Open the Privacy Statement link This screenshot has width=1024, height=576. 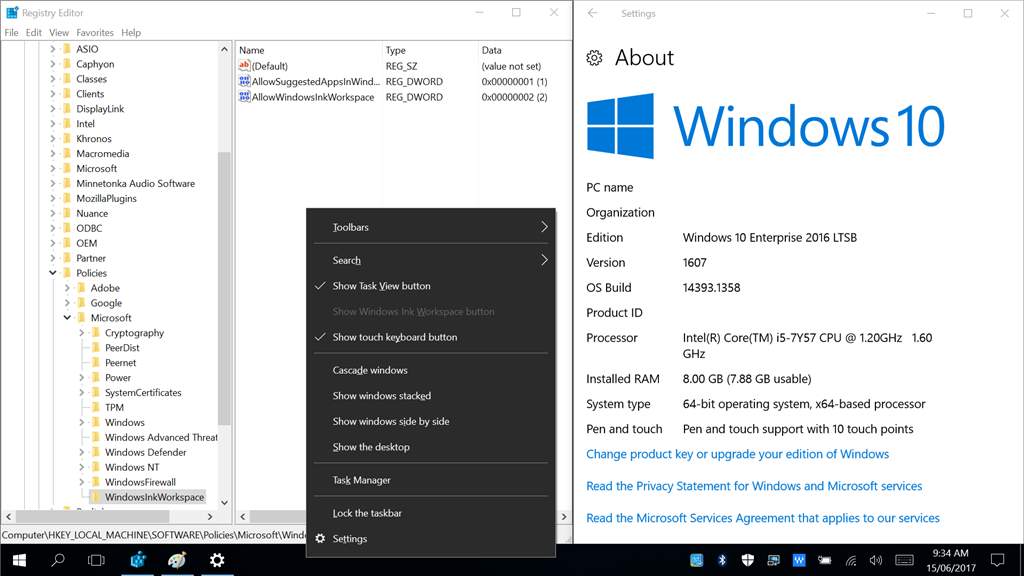[x=754, y=486]
